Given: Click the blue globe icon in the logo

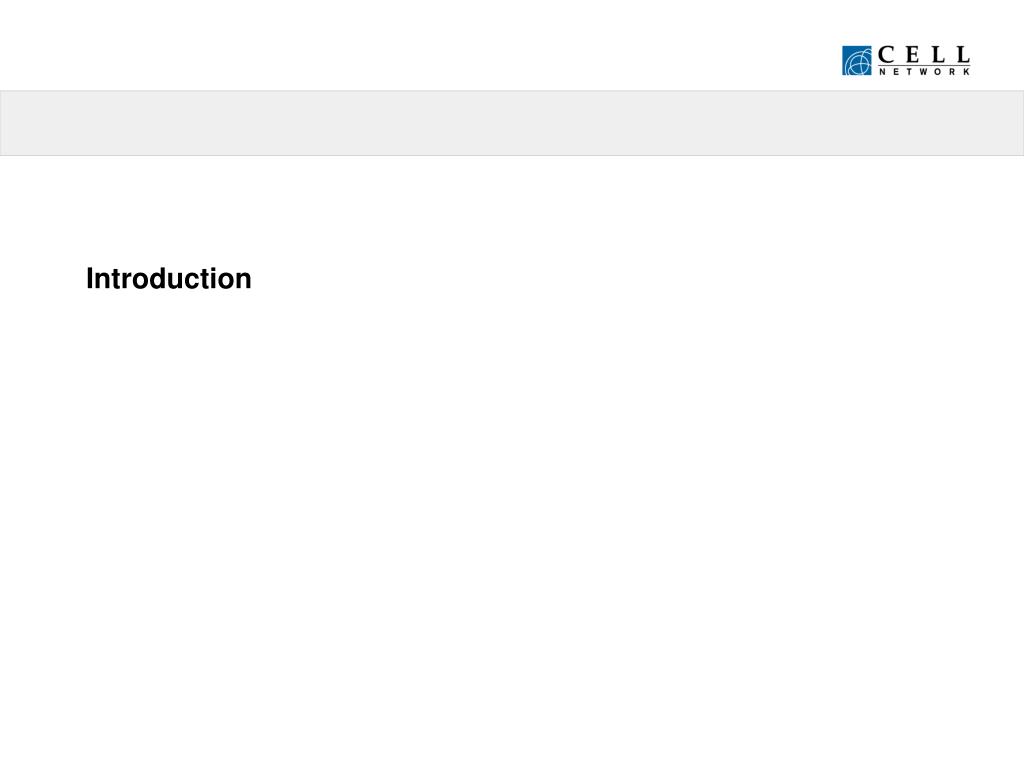Looking at the screenshot, I should tap(857, 61).
